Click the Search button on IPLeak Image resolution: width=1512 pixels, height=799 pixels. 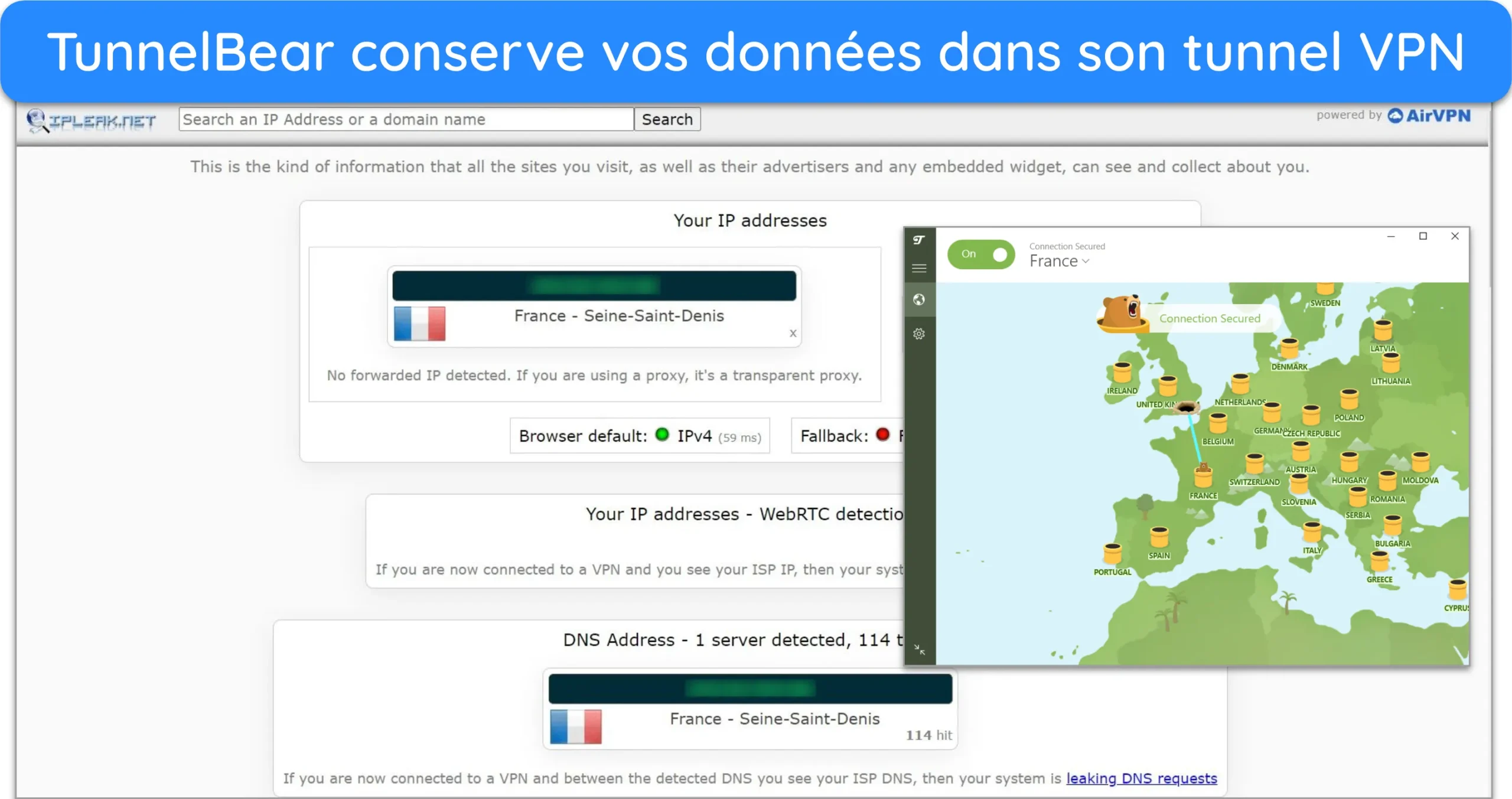[x=667, y=119]
